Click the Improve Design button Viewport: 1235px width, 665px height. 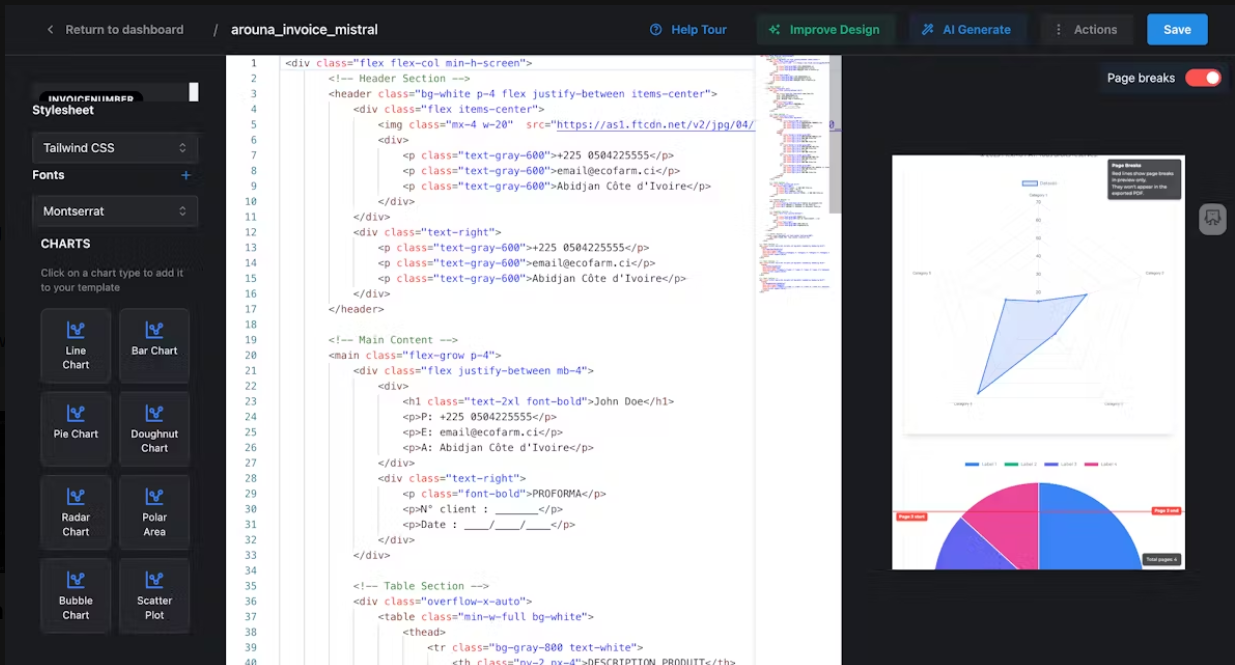point(824,30)
